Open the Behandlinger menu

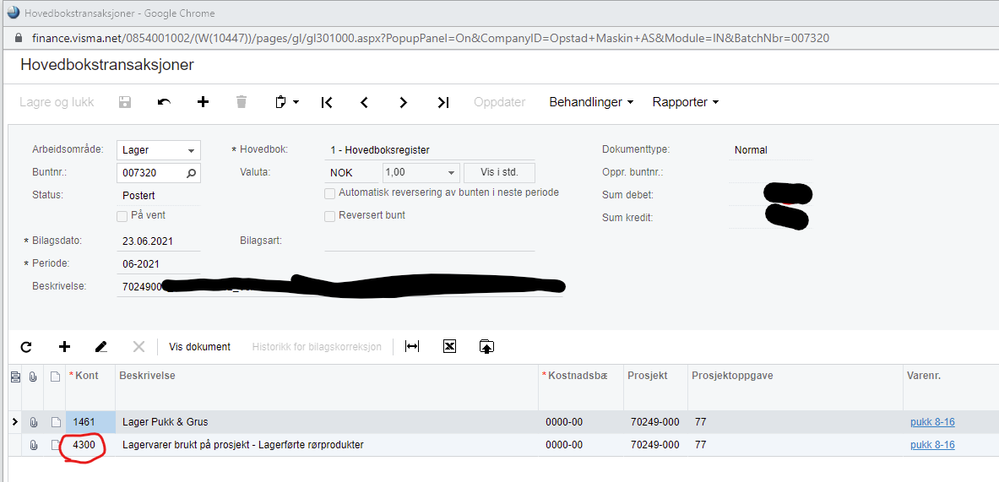[x=591, y=102]
